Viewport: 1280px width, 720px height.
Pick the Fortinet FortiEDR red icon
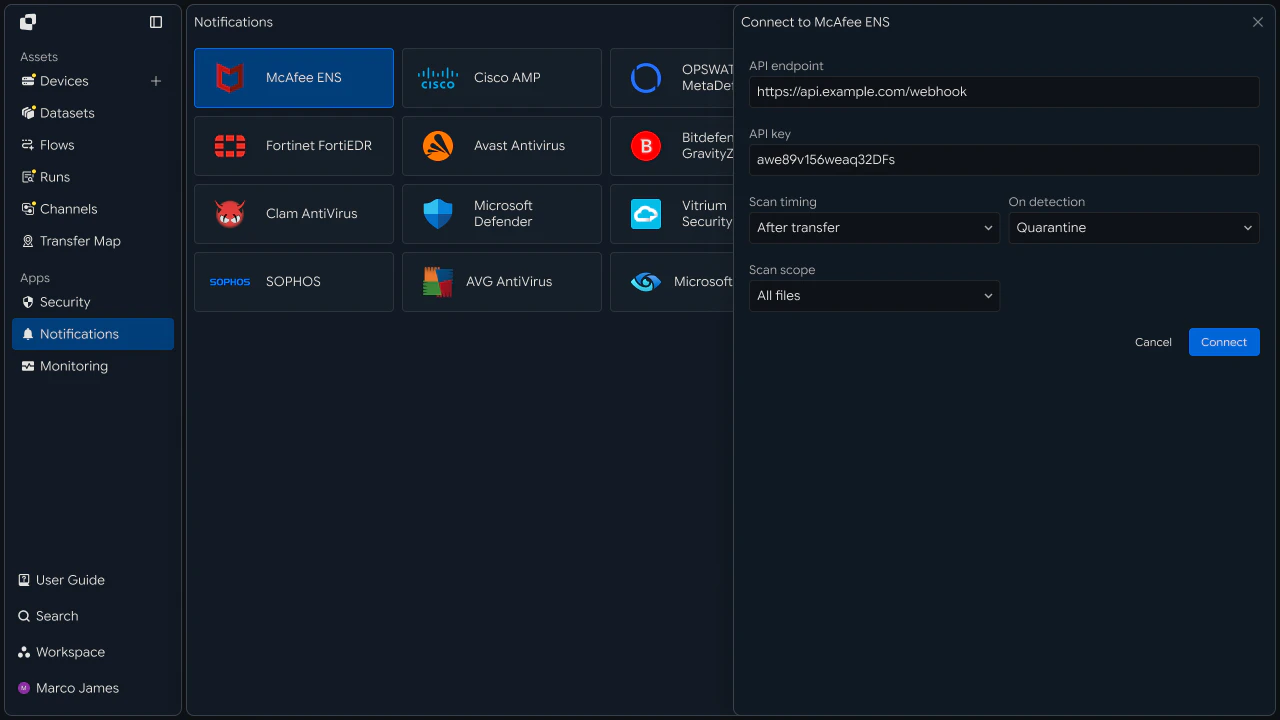[x=230, y=146]
